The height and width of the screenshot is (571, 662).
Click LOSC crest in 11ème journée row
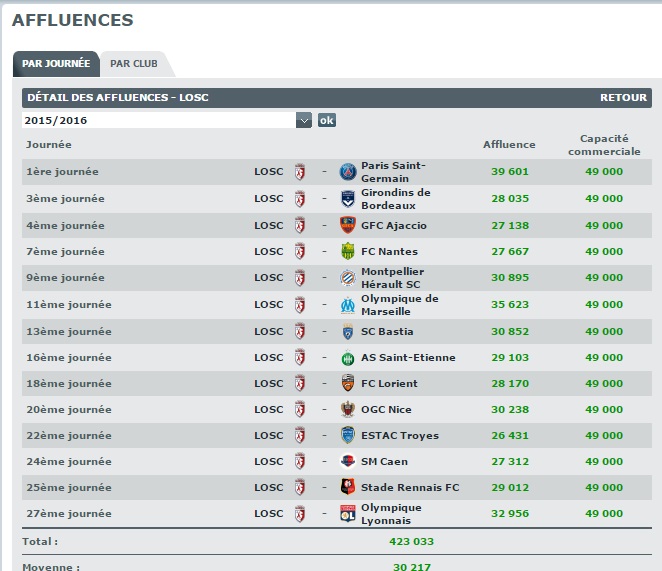click(x=300, y=305)
